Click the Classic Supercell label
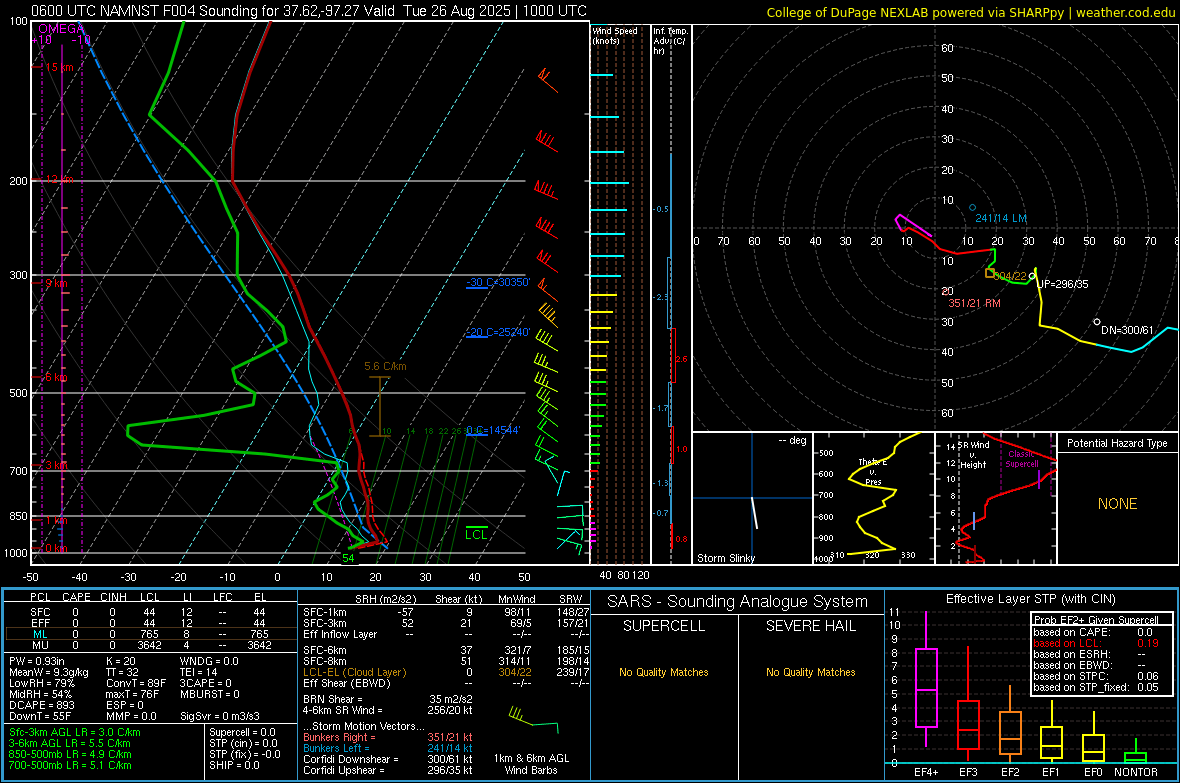 (1022, 459)
